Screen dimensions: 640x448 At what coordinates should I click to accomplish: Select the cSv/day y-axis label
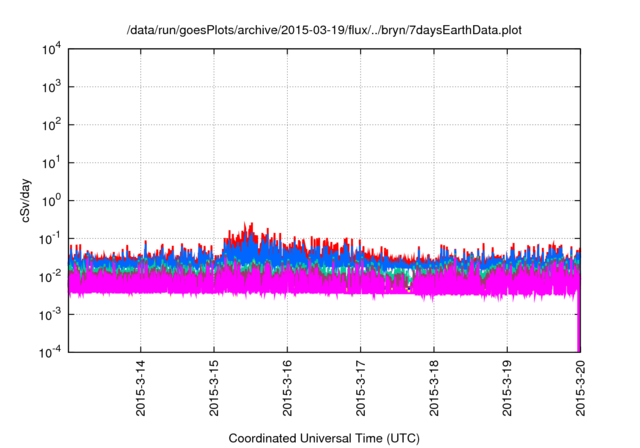click(25, 200)
